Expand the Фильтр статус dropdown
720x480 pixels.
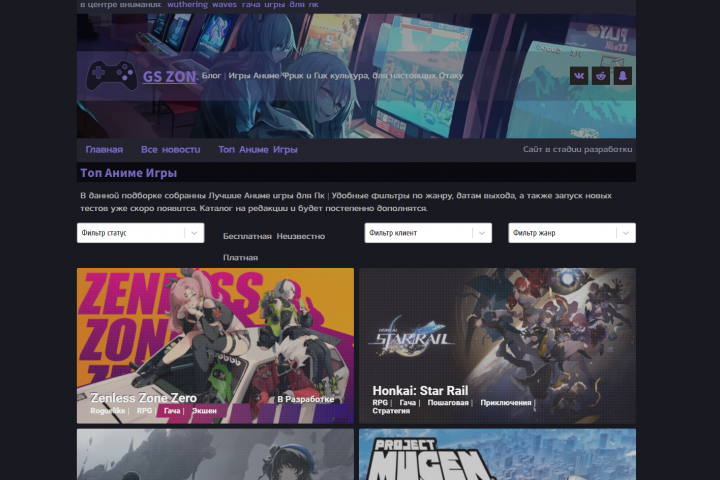(x=141, y=233)
